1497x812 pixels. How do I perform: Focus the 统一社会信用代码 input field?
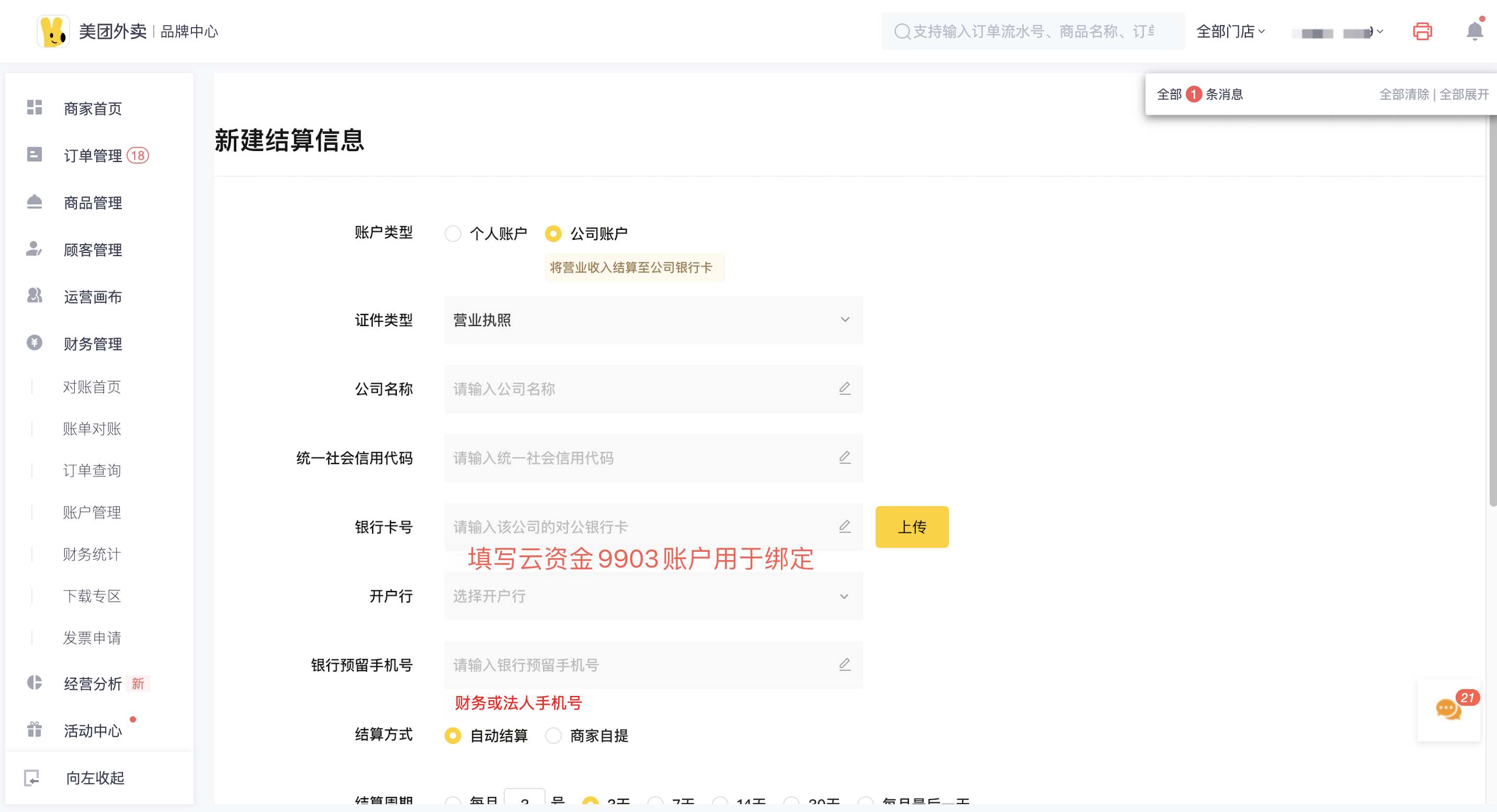pos(639,458)
